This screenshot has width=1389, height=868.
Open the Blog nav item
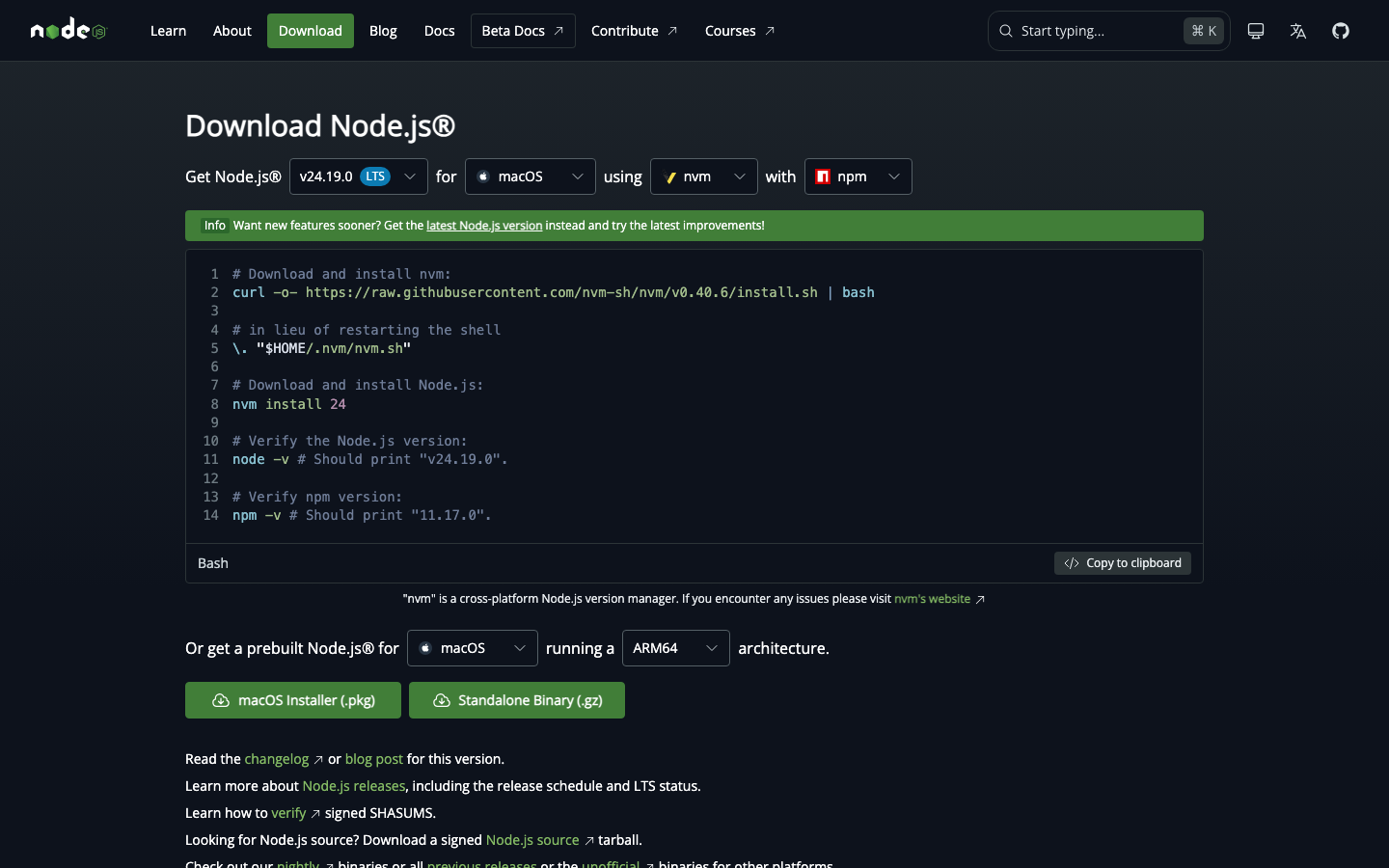[383, 31]
